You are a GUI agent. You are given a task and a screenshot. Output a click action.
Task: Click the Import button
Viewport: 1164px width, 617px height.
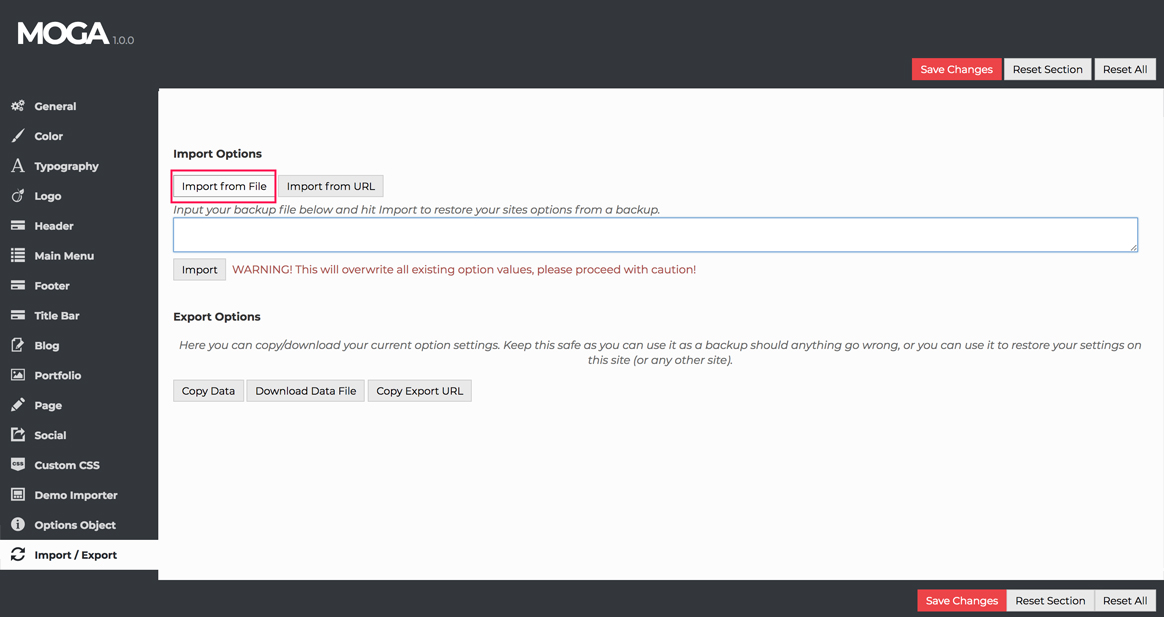[200, 270]
